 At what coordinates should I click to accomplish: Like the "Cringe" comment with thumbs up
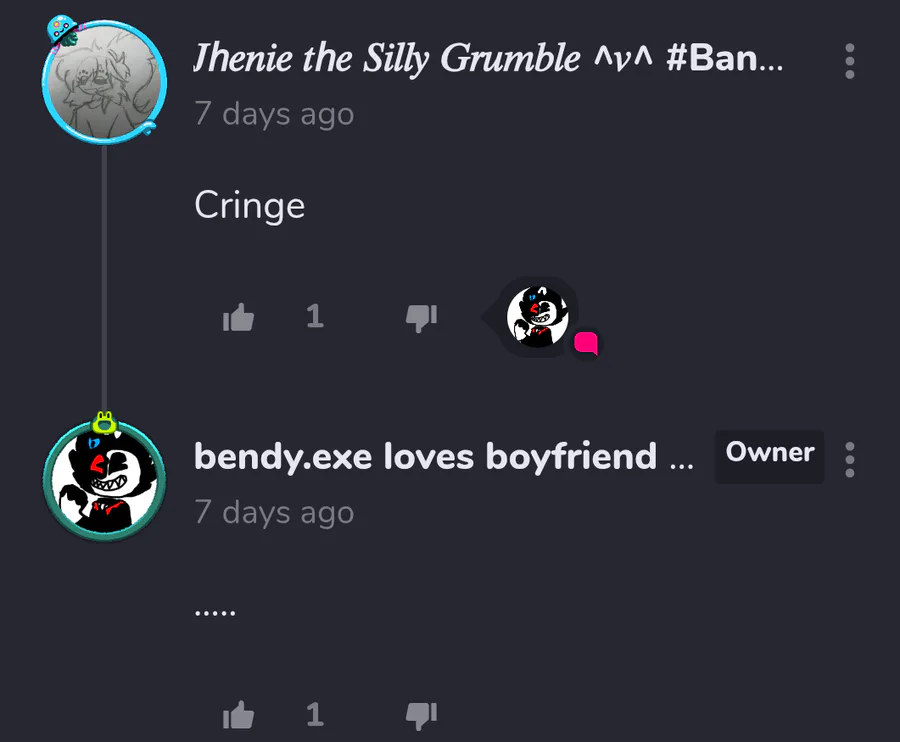pos(238,317)
